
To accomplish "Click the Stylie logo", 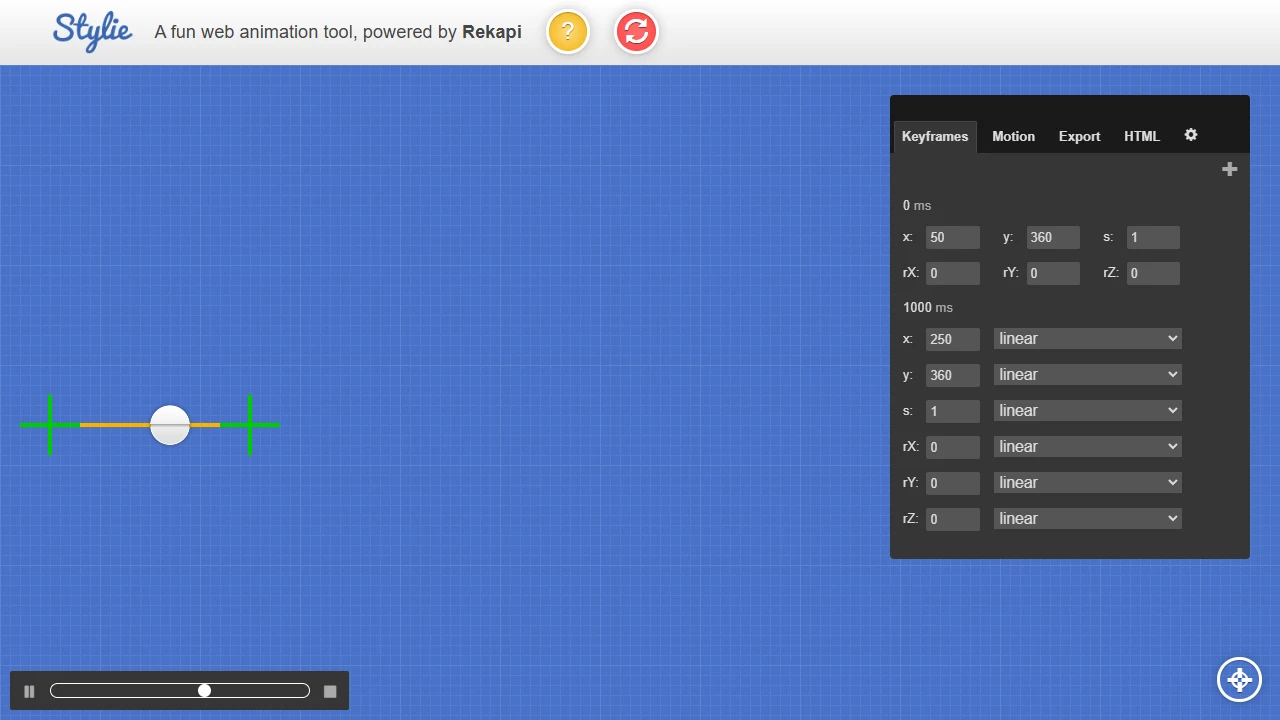I will [92, 31].
